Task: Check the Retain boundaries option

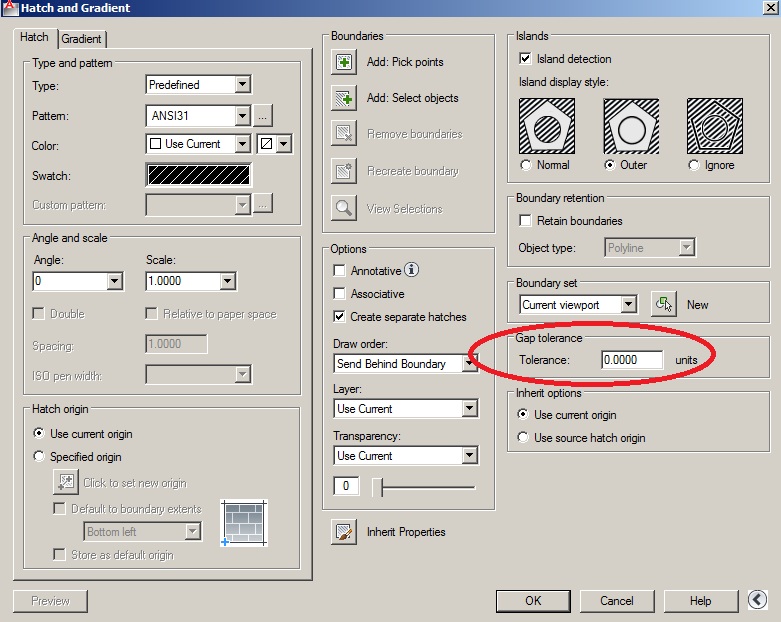Action: click(525, 221)
